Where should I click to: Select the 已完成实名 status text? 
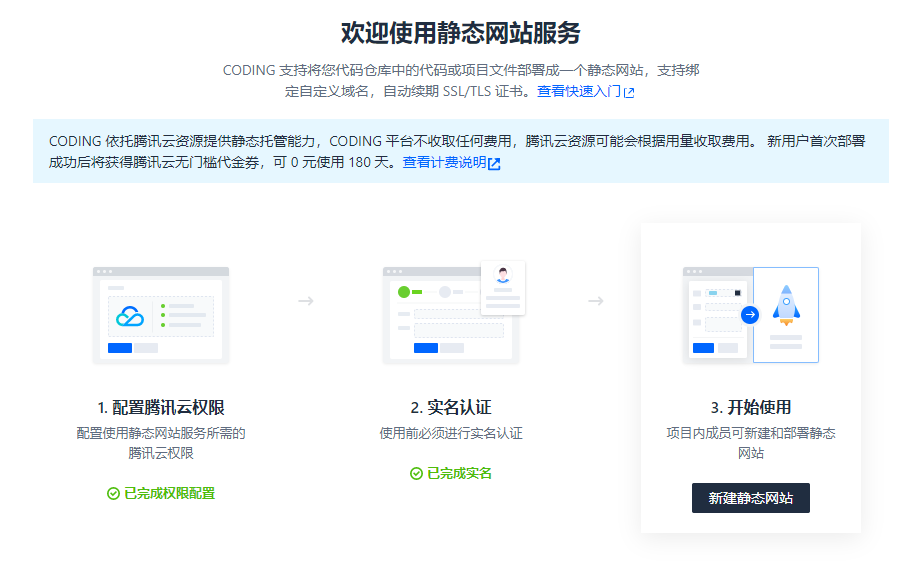459,474
